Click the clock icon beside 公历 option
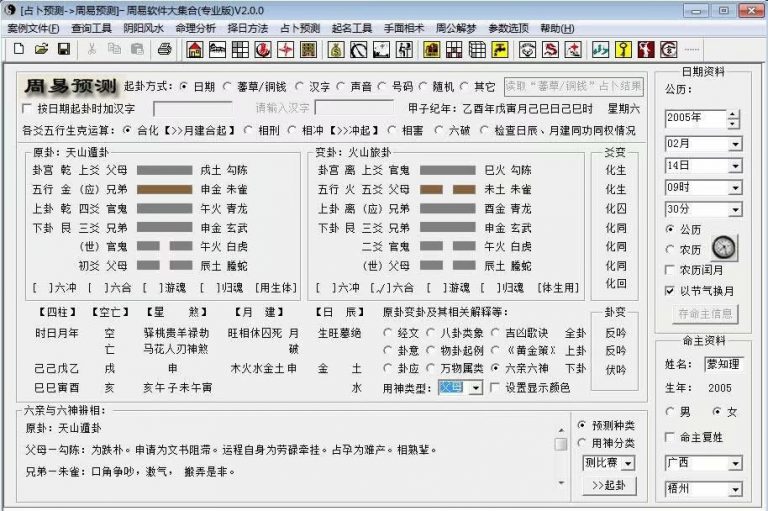 click(724, 248)
